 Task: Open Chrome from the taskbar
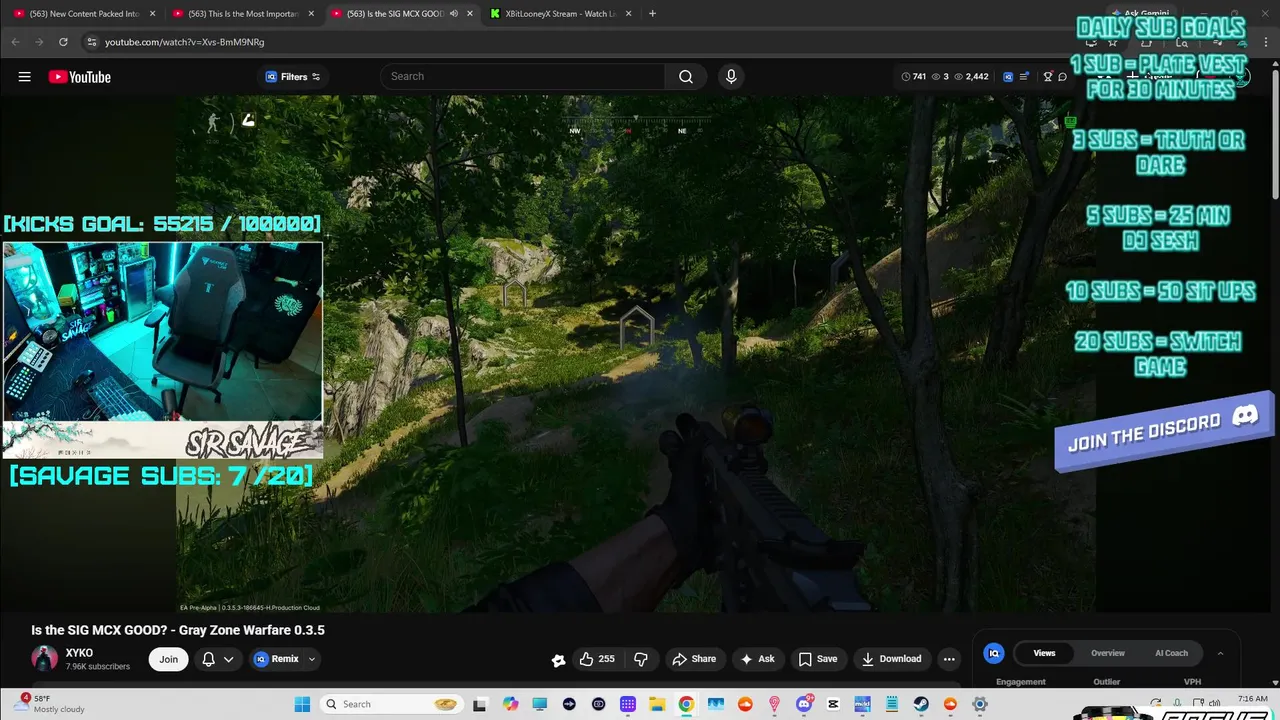tap(686, 704)
